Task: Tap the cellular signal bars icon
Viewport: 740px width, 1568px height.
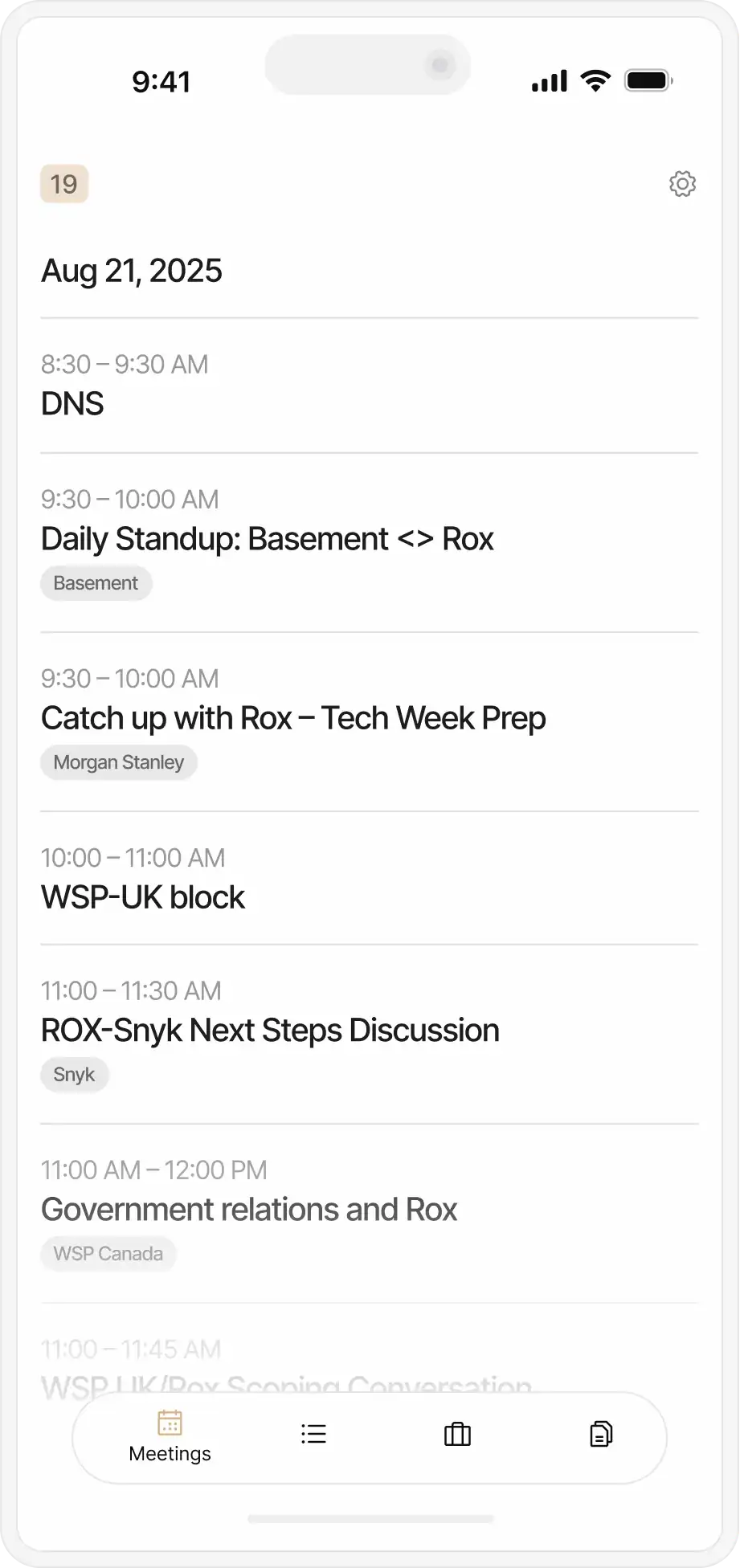Action: click(550, 81)
